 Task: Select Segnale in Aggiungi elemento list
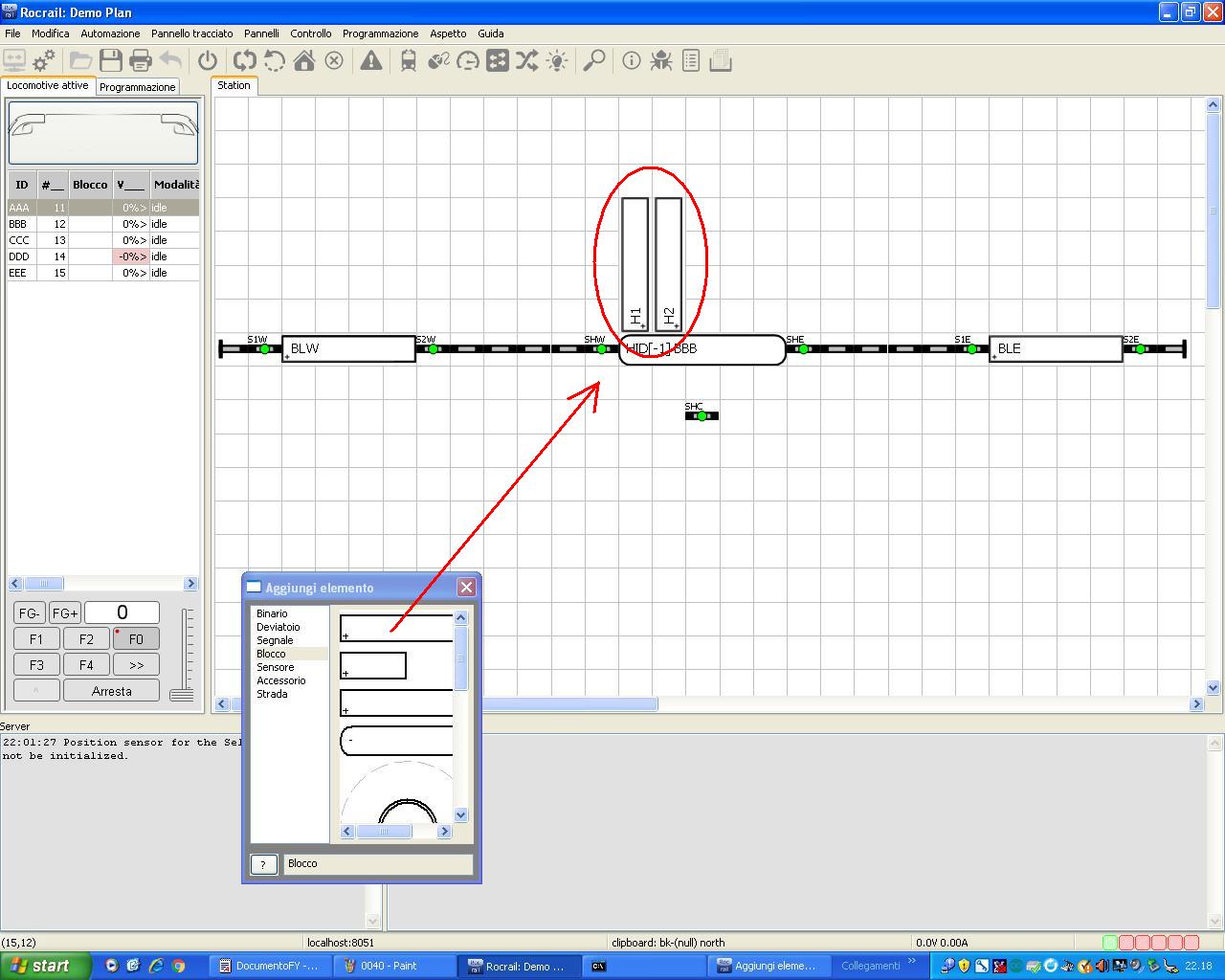275,640
